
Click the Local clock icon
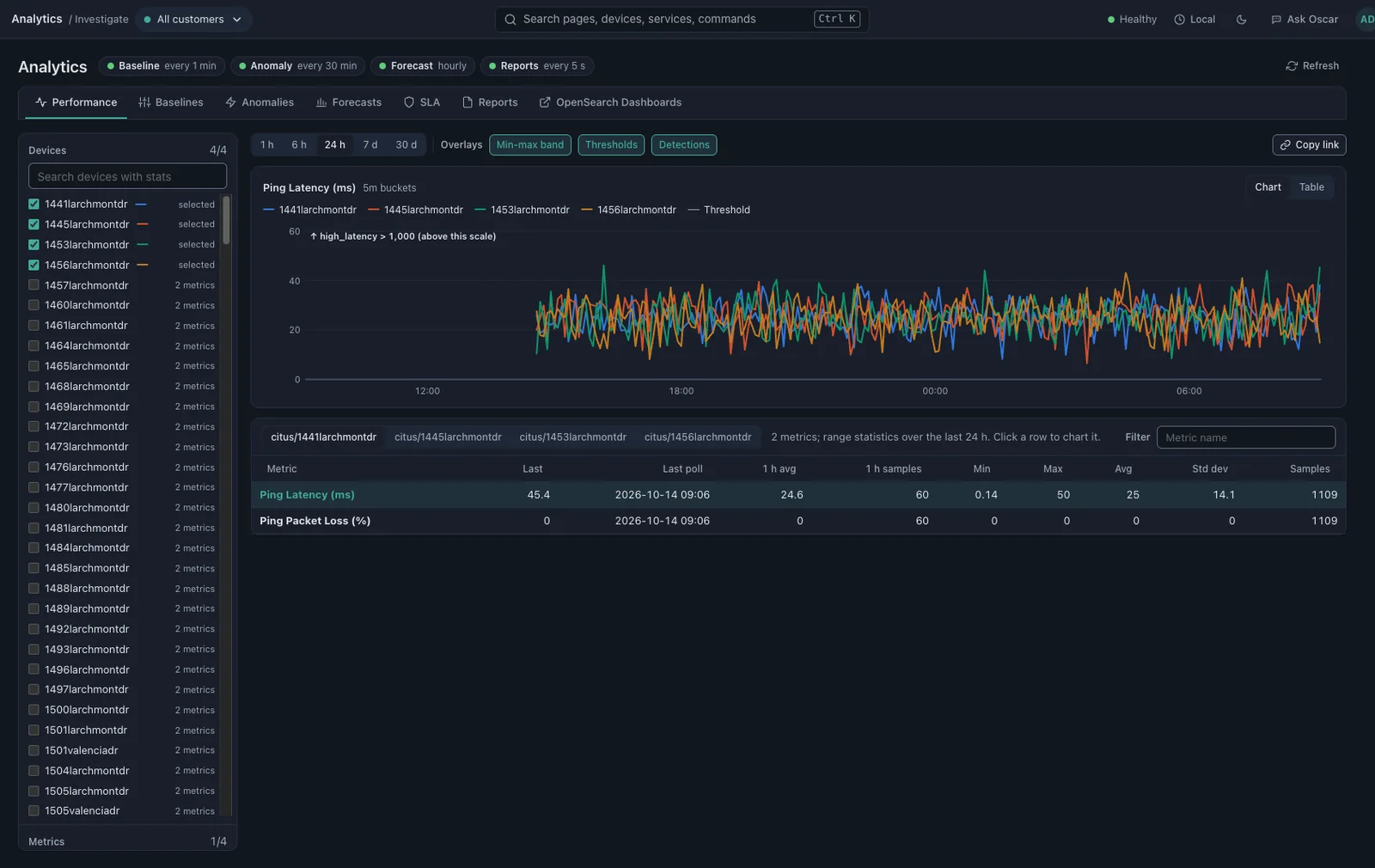tap(1179, 19)
